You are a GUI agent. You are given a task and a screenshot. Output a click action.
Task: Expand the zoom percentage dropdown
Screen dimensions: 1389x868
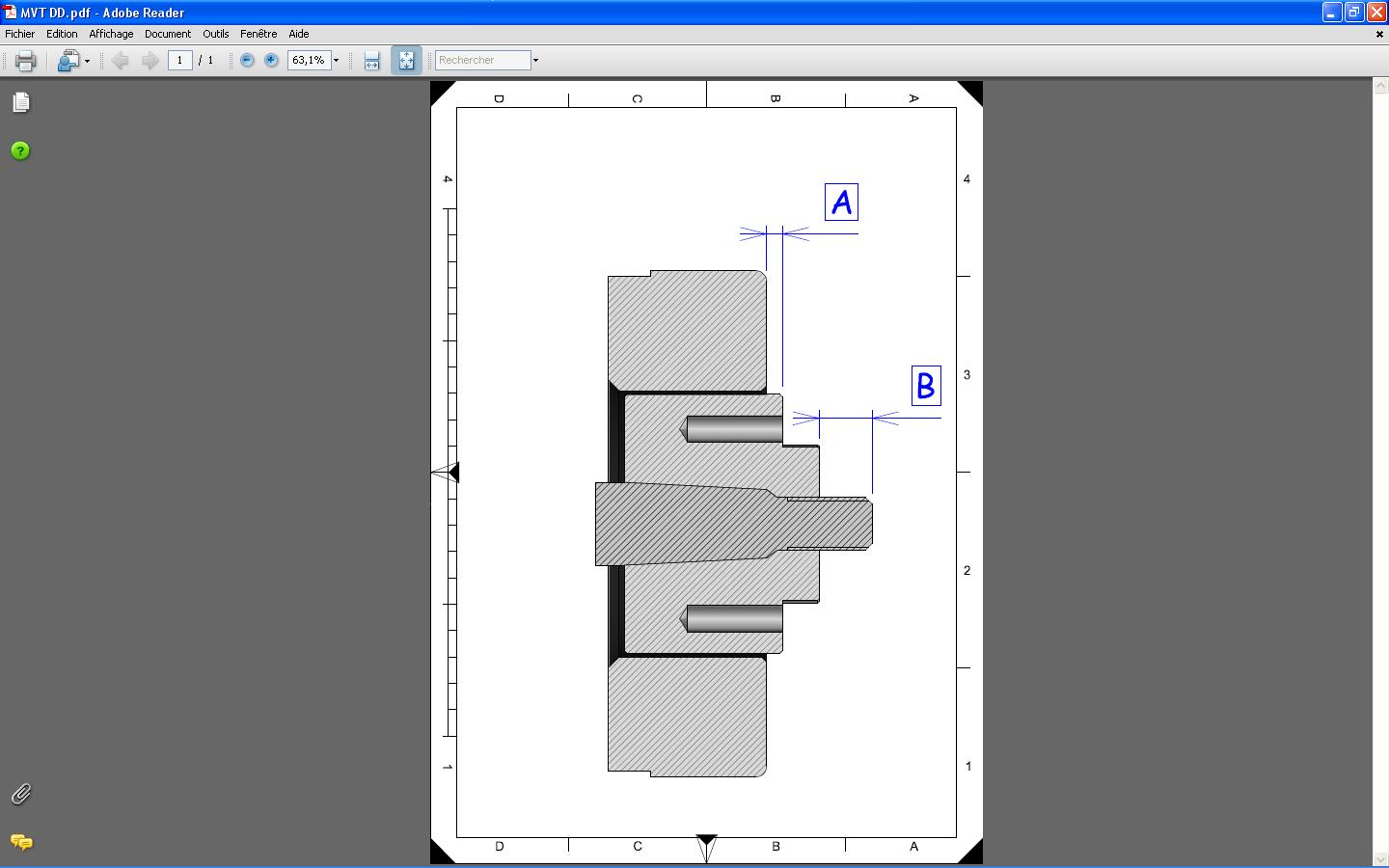point(336,61)
